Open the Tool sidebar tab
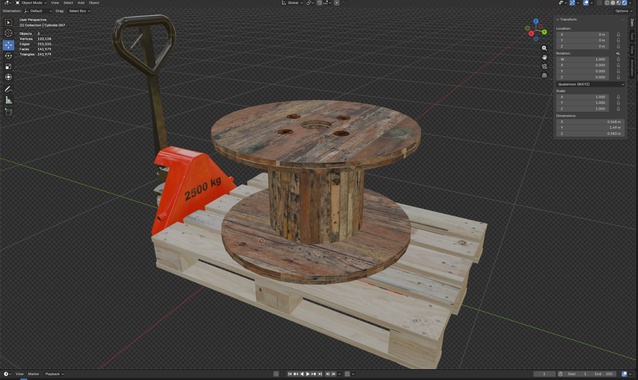The width and height of the screenshot is (638, 380). (x=632, y=36)
